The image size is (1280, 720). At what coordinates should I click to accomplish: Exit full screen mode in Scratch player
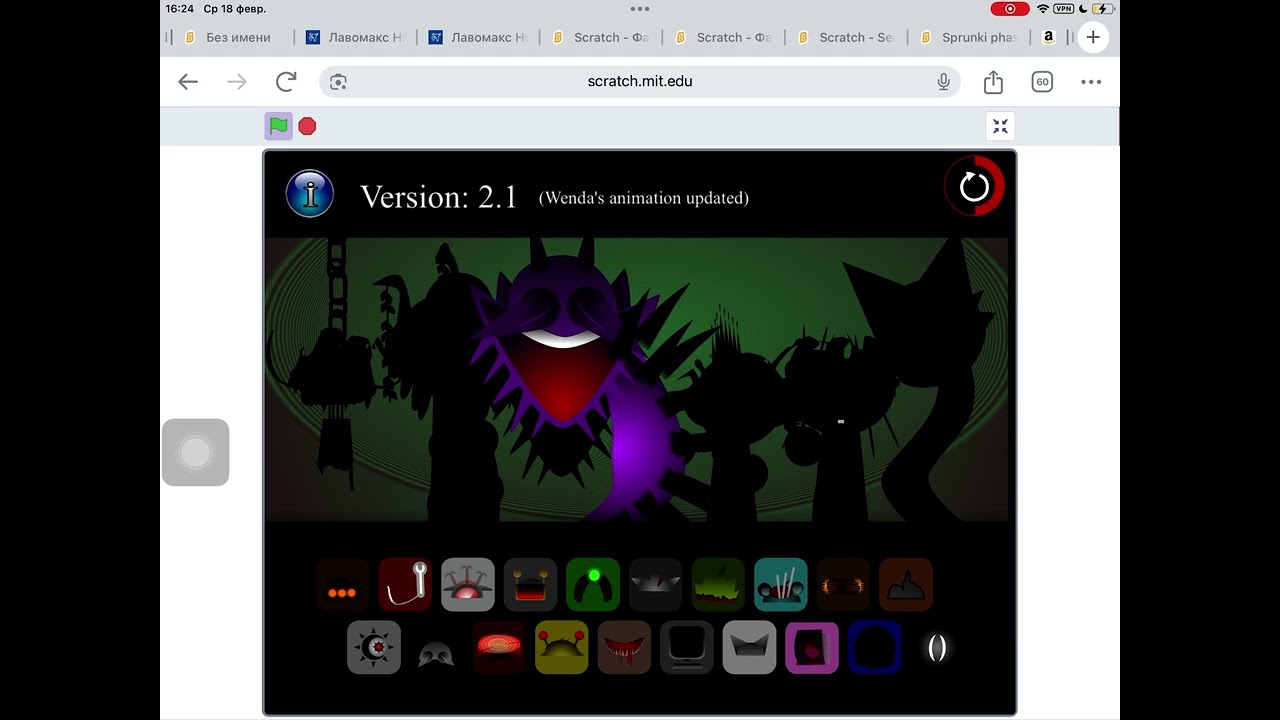point(1000,126)
